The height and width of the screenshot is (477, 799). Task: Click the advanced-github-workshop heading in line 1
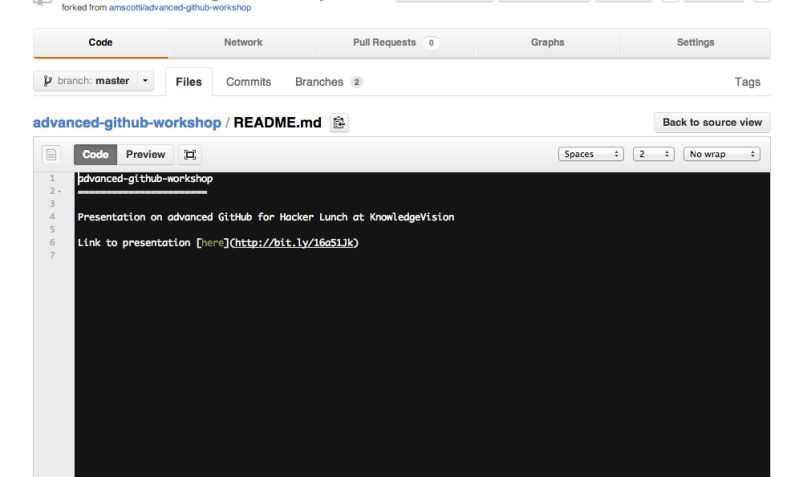pyautogui.click(x=145, y=178)
